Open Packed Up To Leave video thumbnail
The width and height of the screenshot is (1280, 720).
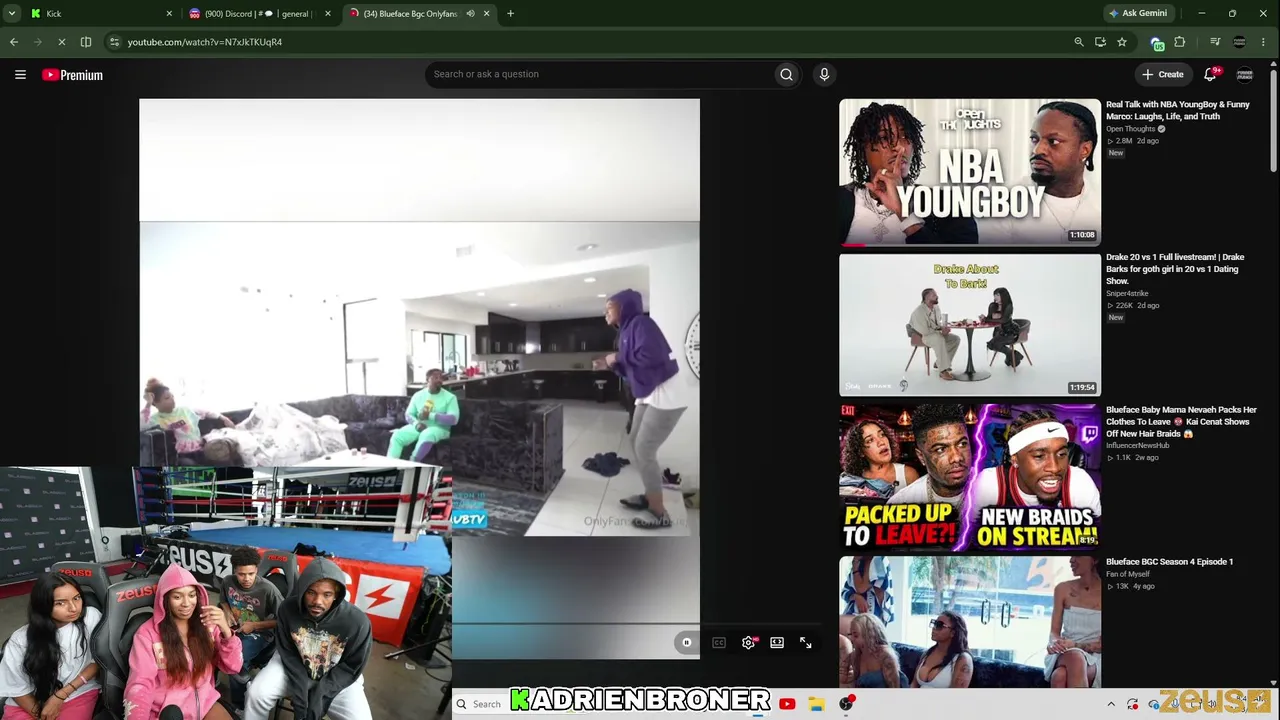(970, 478)
